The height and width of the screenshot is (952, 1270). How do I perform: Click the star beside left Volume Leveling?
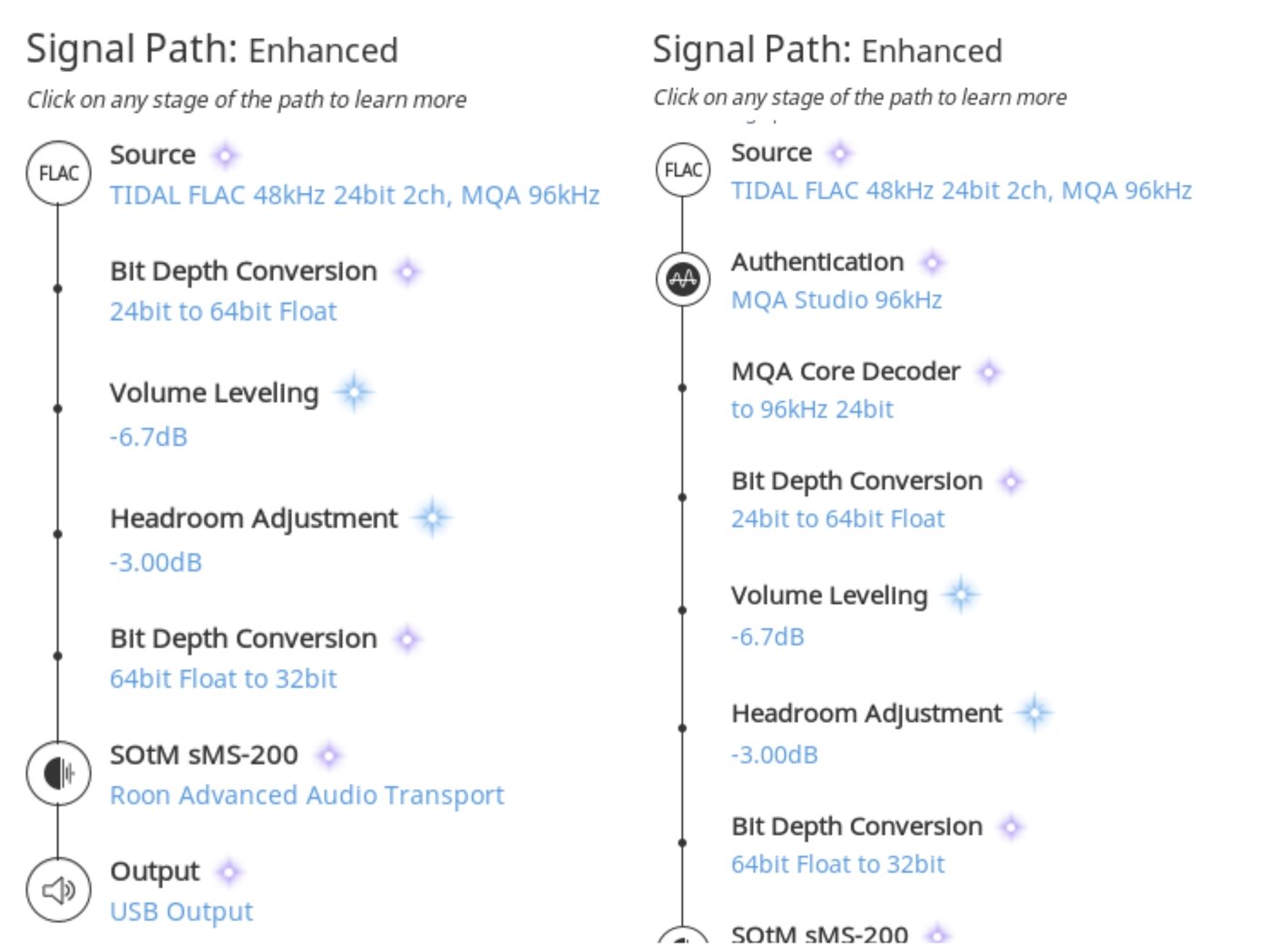[354, 393]
